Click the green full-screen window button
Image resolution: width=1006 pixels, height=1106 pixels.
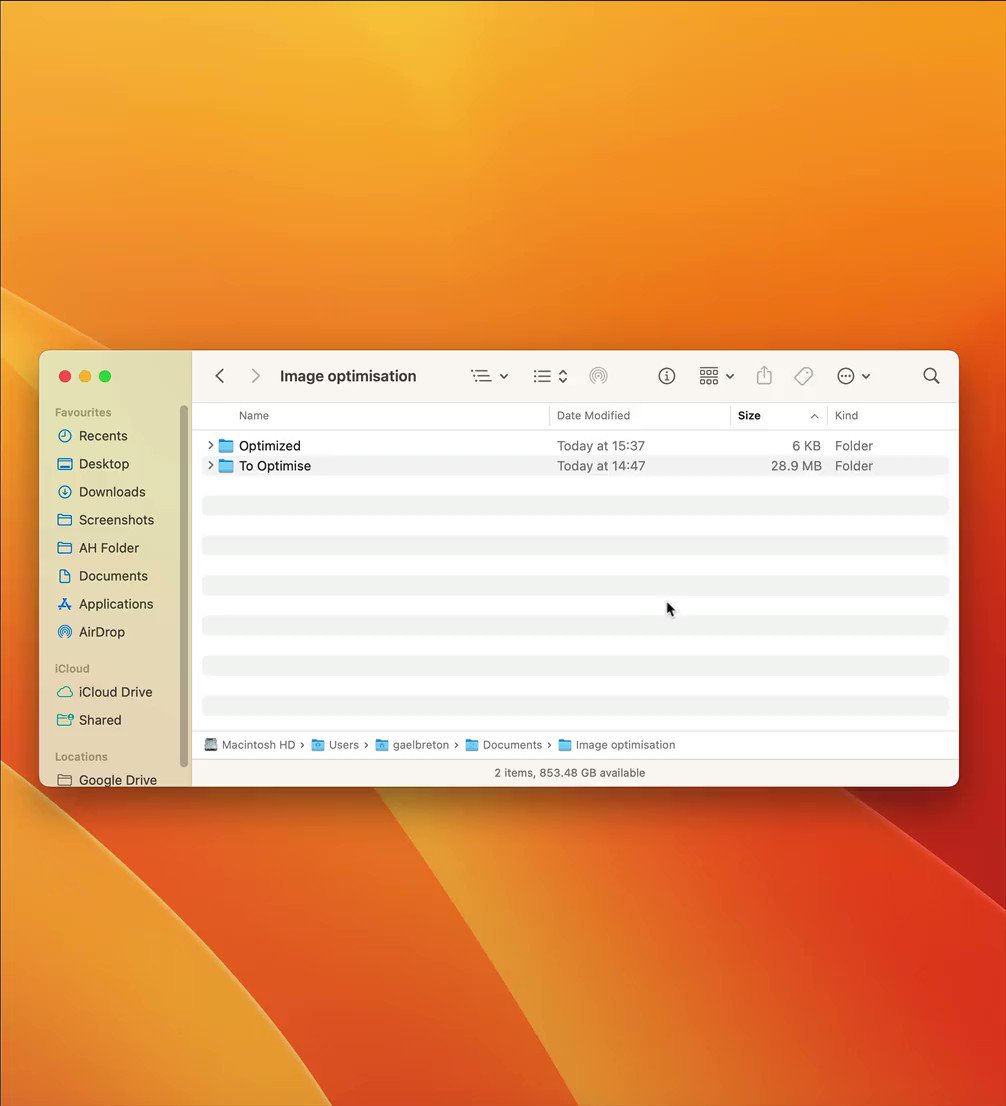(105, 376)
